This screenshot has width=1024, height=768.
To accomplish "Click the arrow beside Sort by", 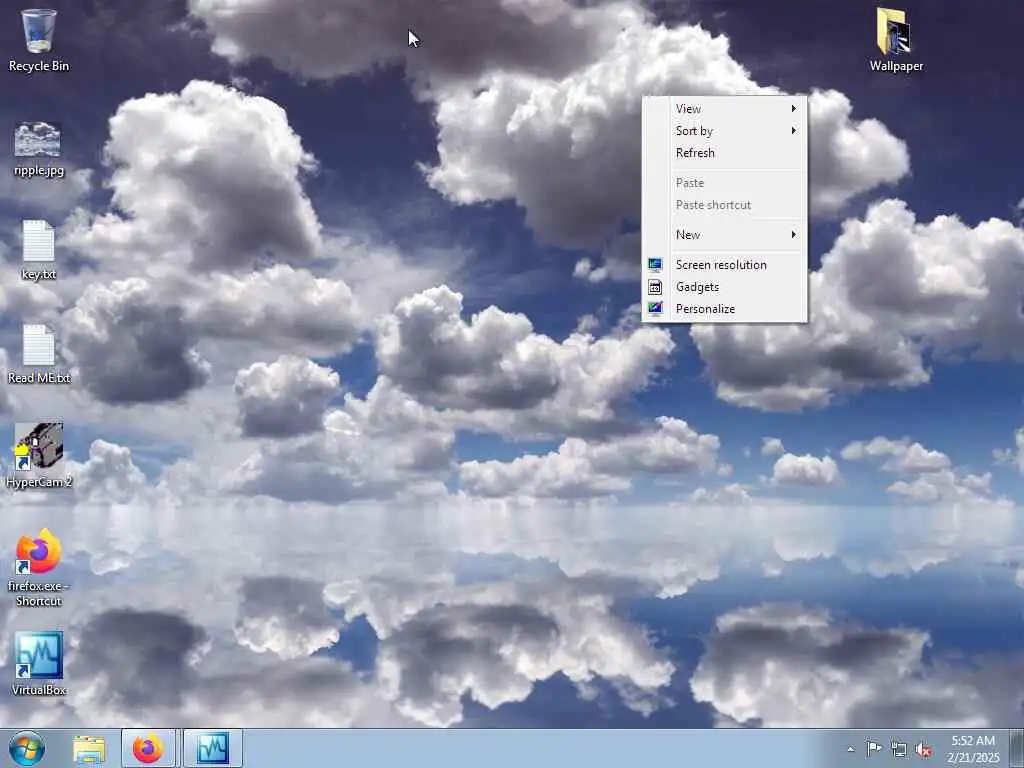I will [x=793, y=131].
